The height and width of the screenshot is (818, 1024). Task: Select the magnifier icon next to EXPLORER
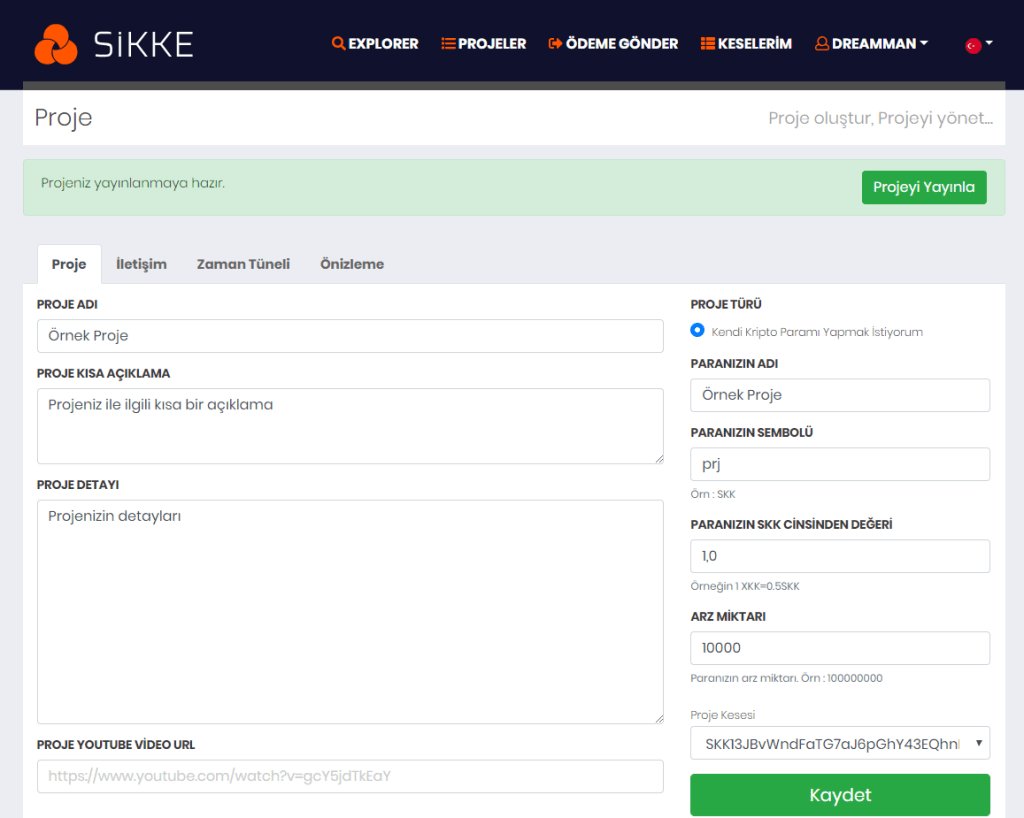[x=338, y=44]
